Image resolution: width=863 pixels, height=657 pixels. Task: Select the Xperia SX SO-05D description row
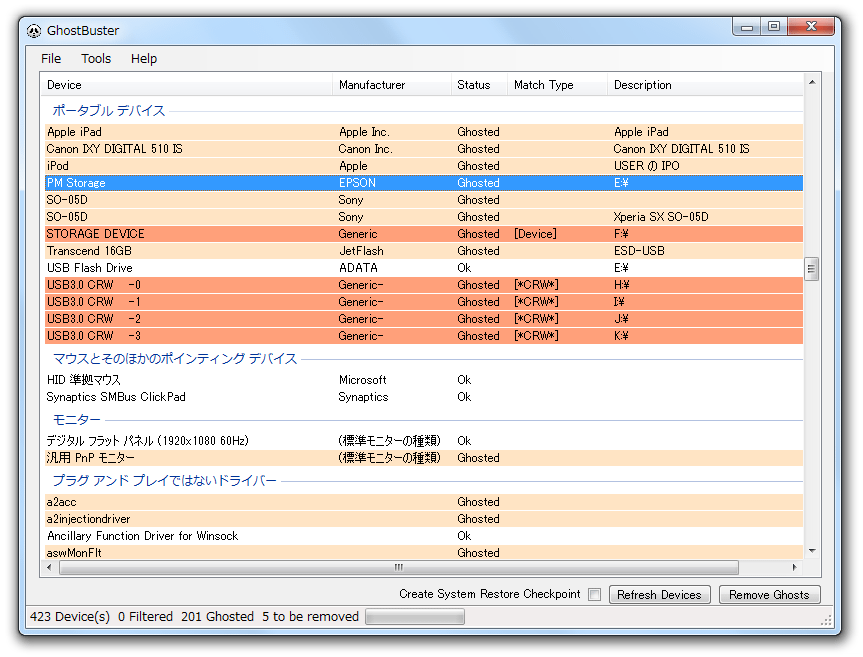[423, 217]
